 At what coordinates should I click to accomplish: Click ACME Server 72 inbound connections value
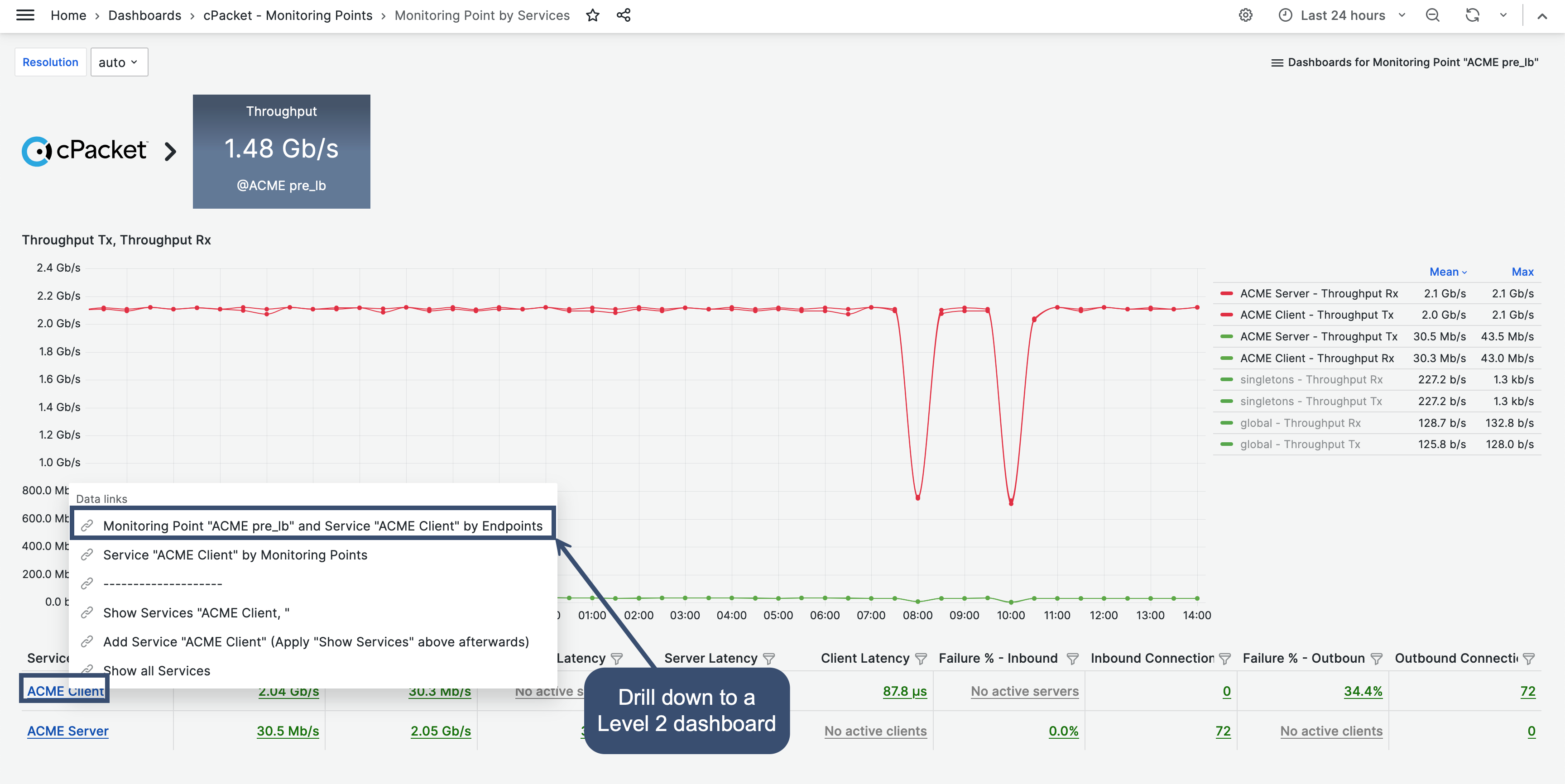(1223, 731)
